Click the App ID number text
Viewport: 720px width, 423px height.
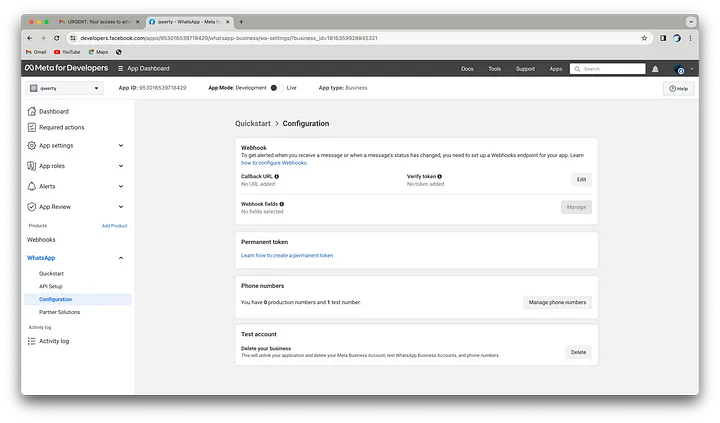[x=163, y=88]
